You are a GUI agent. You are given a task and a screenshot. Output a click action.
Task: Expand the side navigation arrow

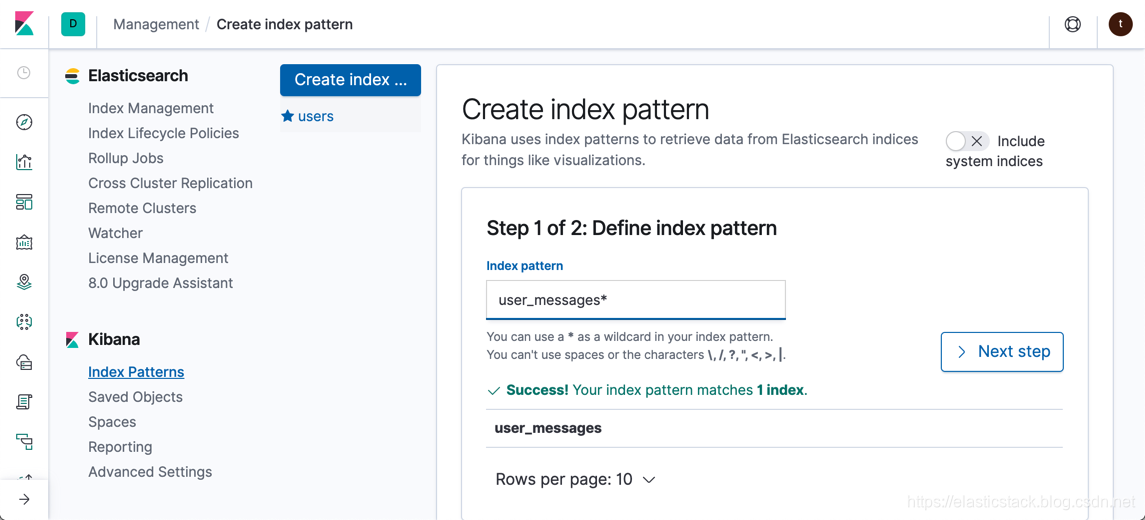pos(24,499)
